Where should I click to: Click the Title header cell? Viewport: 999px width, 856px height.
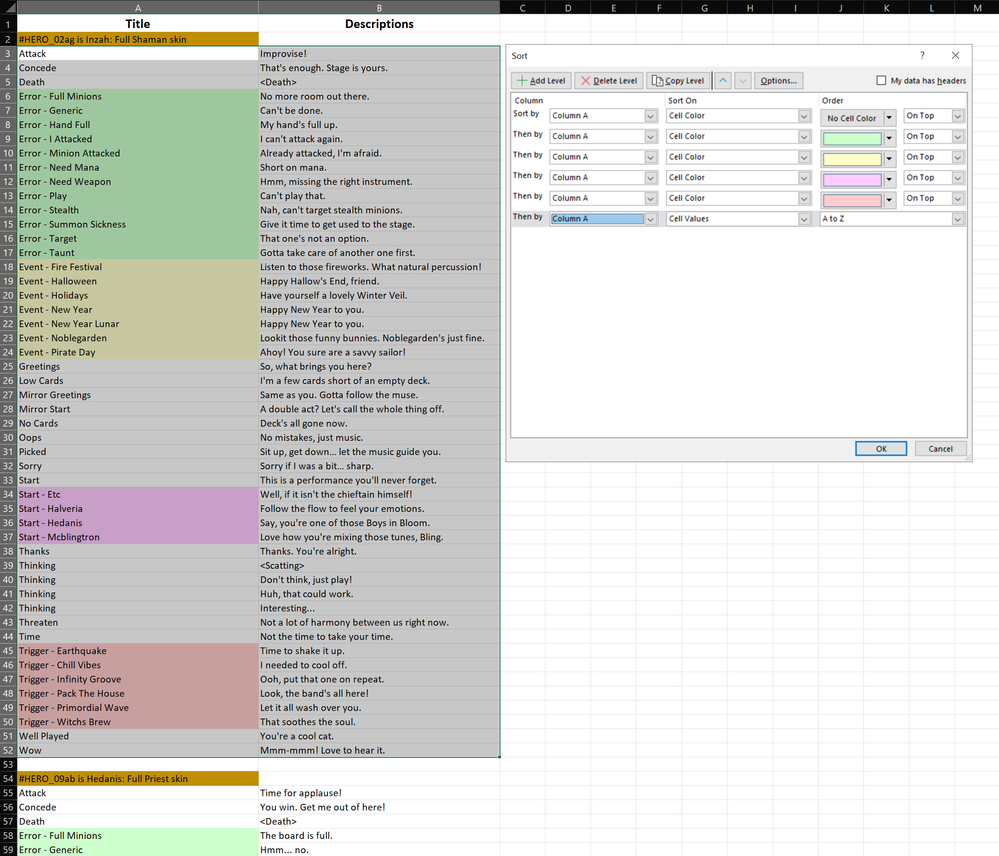pos(138,24)
